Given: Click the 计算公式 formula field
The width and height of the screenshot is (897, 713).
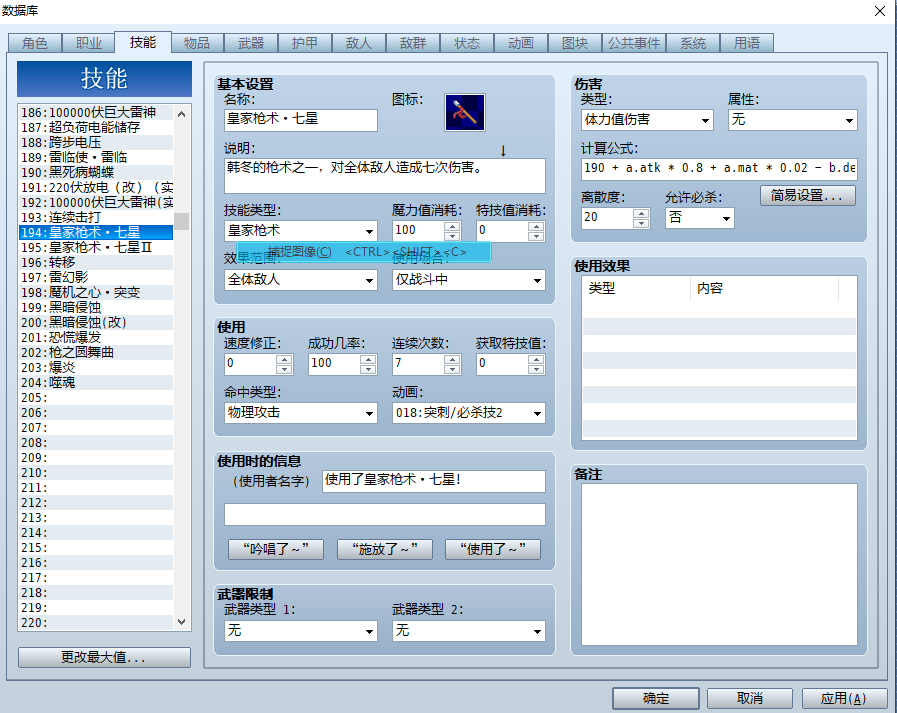Looking at the screenshot, I should click(719, 169).
